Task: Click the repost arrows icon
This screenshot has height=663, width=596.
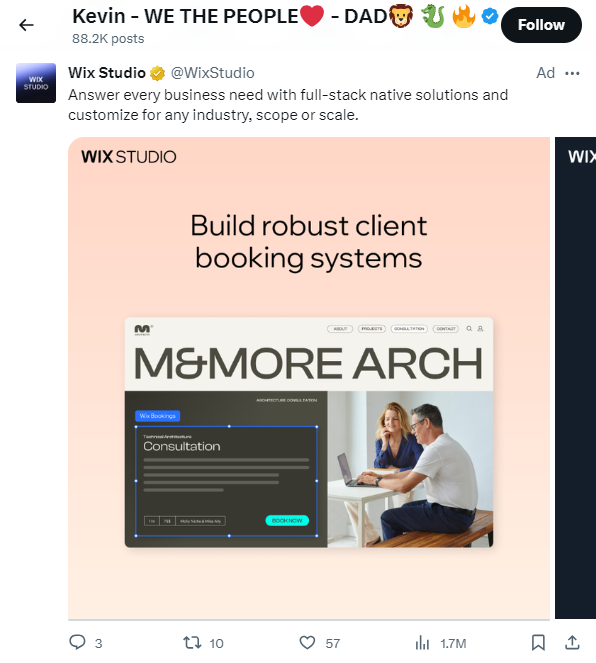Action: [x=192, y=643]
